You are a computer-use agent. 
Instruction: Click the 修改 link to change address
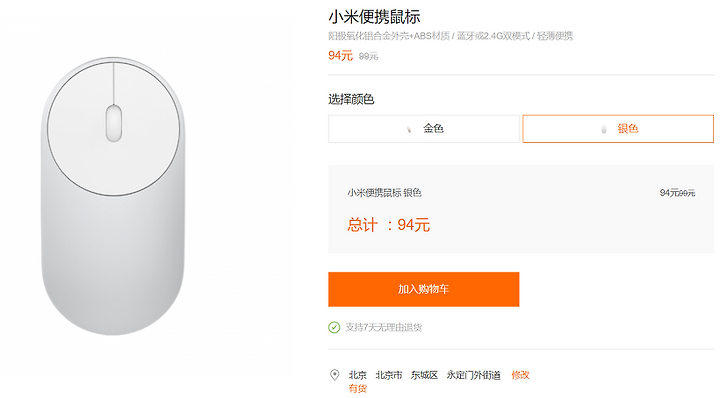[x=520, y=375]
